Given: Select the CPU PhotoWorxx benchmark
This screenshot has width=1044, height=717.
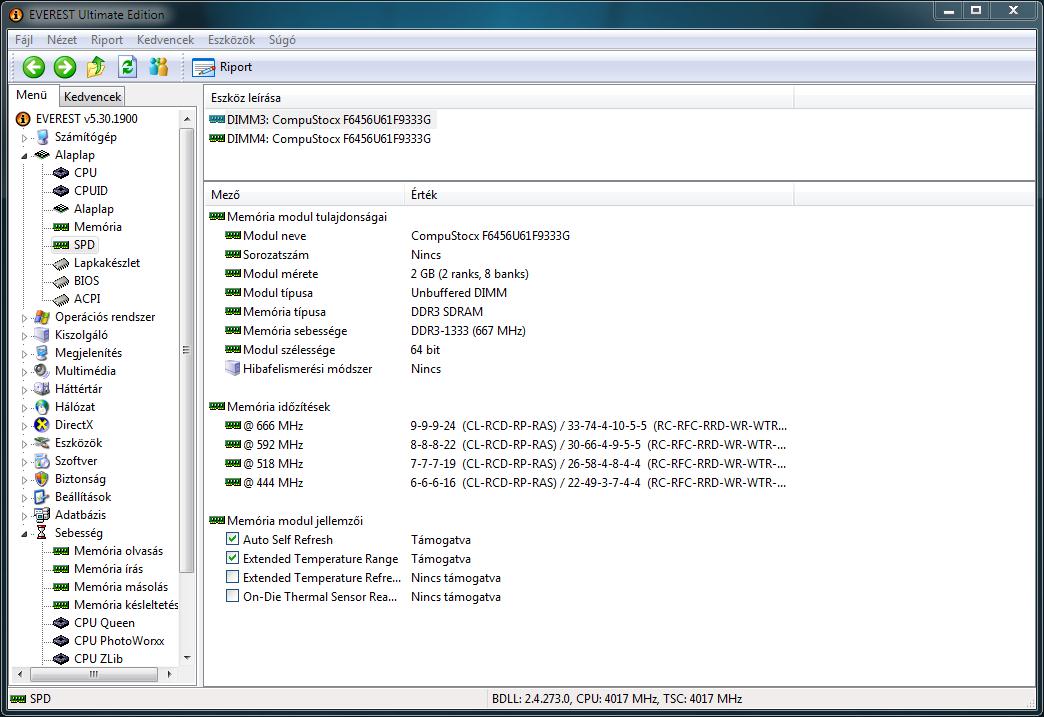Looking at the screenshot, I should 109,640.
